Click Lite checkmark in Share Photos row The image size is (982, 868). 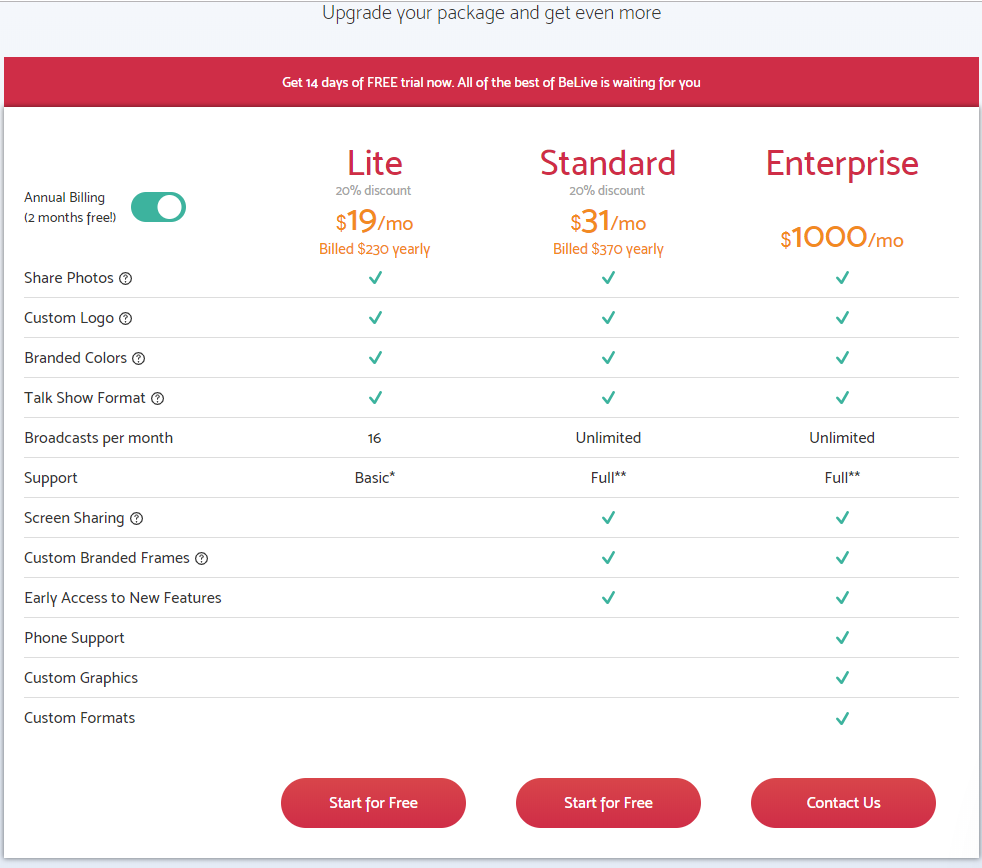(375, 278)
